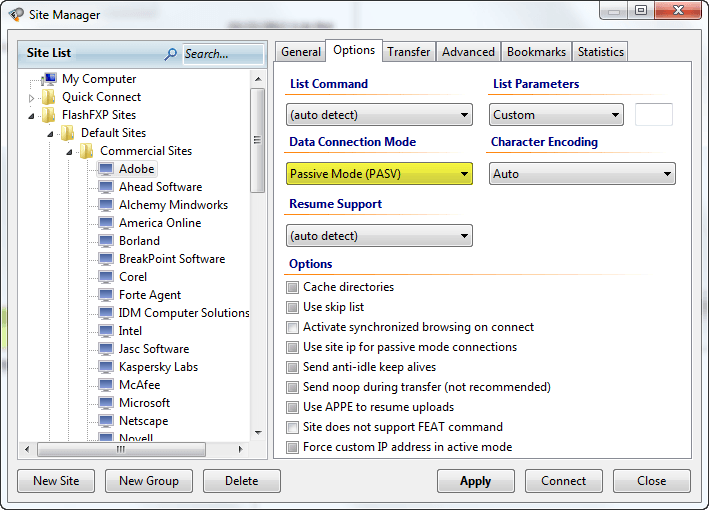Click the Borland site icon
The width and height of the screenshot is (709, 510).
click(x=106, y=241)
